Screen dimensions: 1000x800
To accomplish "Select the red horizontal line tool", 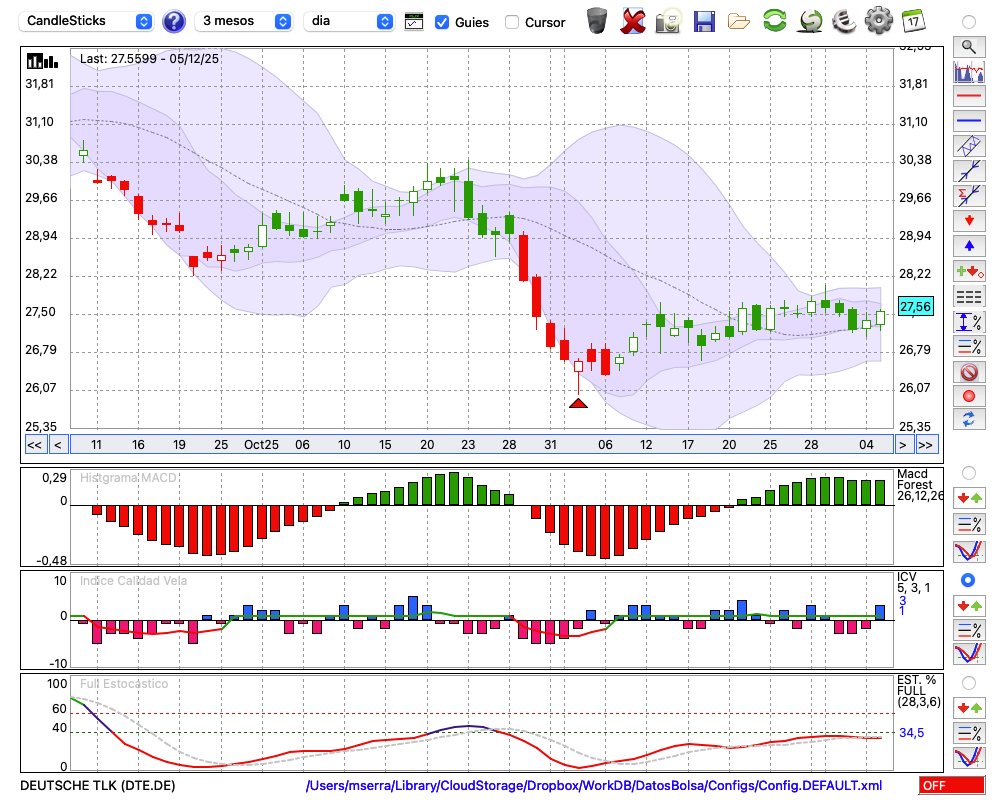I will (x=968, y=97).
